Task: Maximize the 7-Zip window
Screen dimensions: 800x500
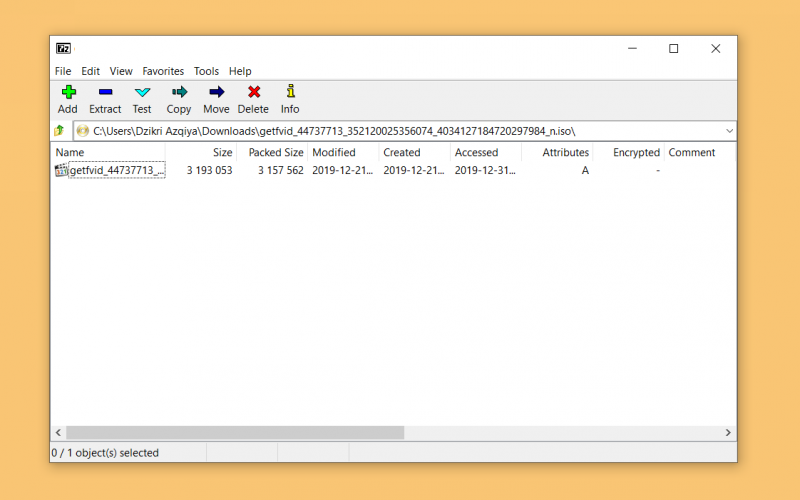Action: [674, 48]
